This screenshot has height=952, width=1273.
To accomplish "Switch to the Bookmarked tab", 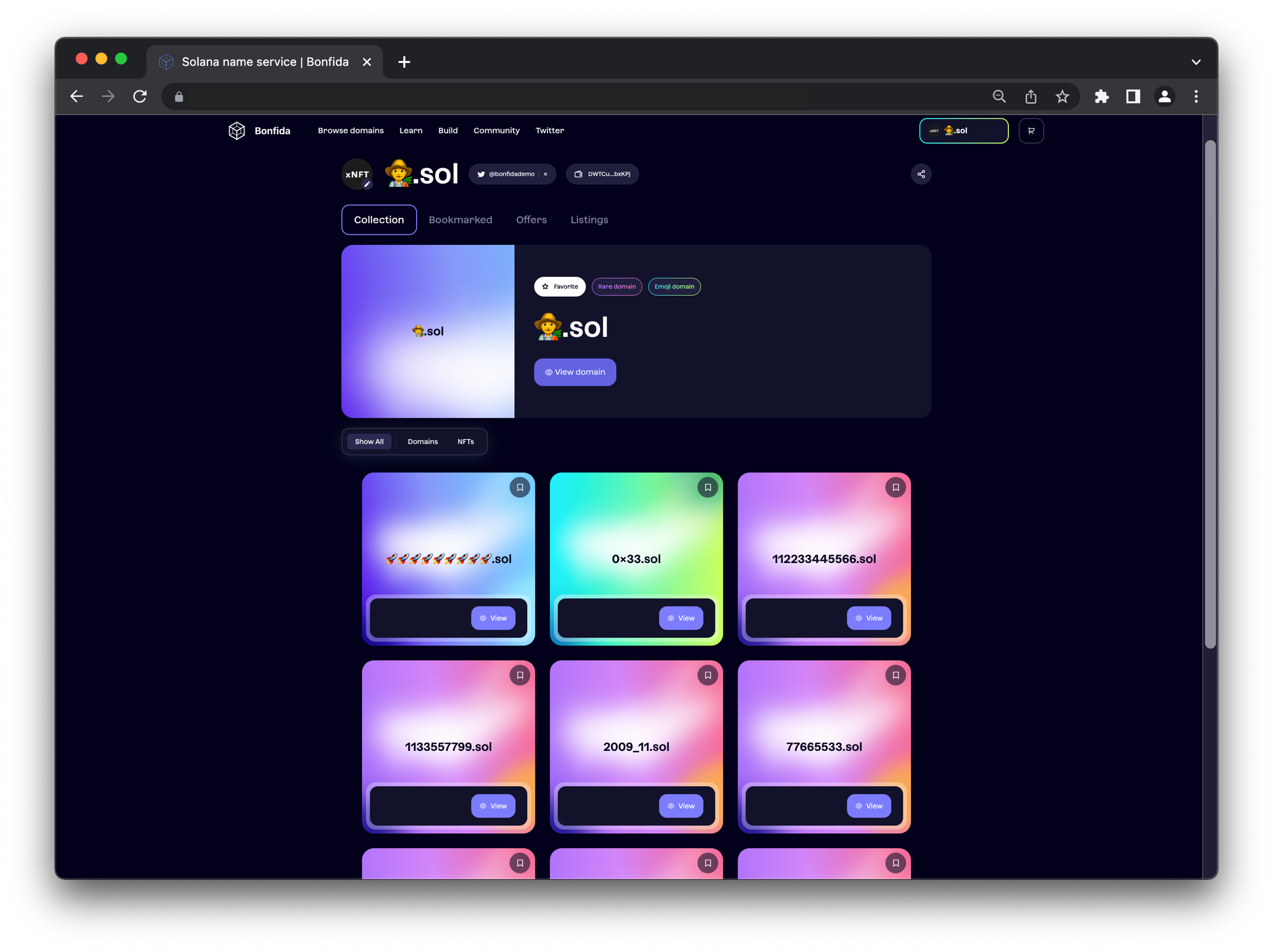I will (x=460, y=220).
